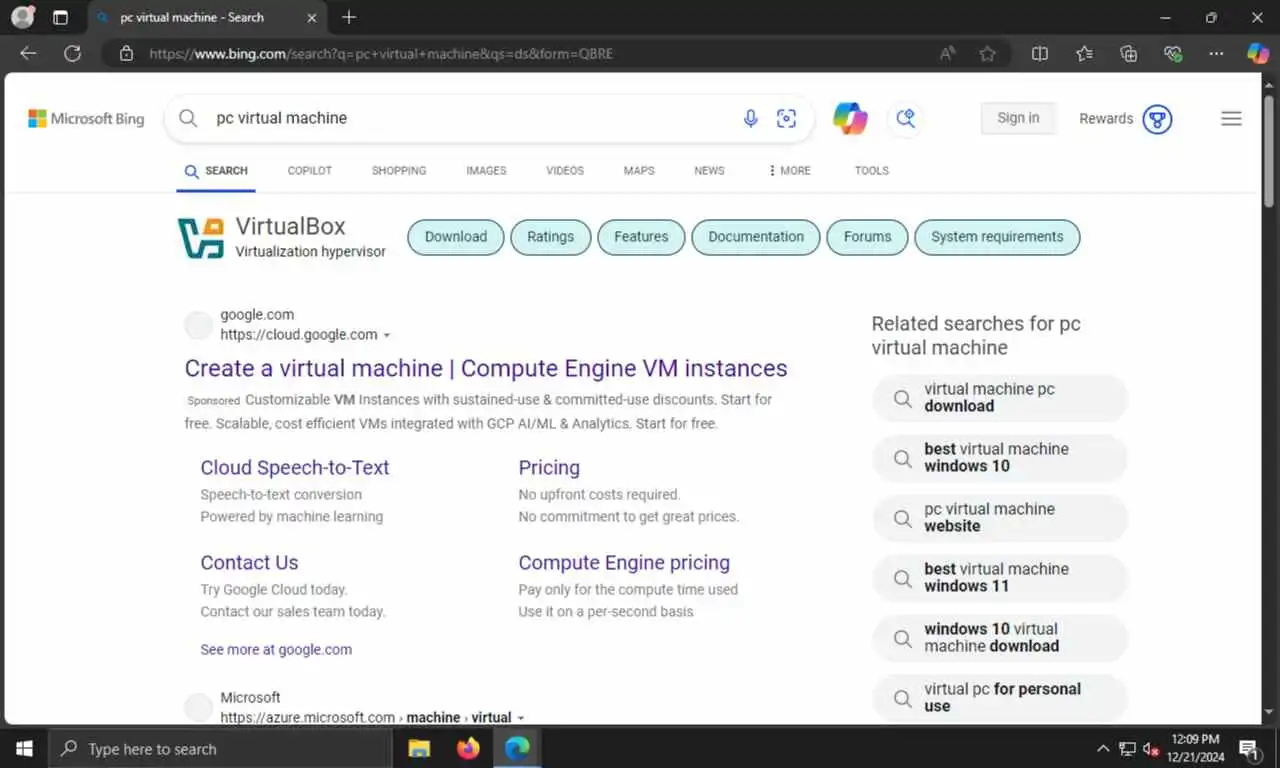The image size is (1280, 768).
Task: Open split screen view icon
Action: (x=1040, y=54)
